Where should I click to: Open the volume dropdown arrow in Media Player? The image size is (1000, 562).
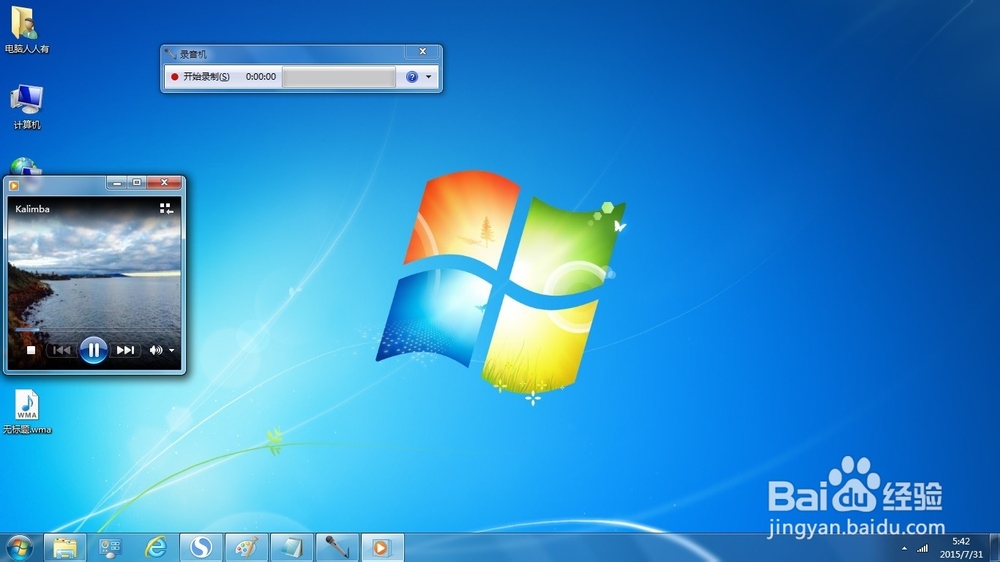click(x=172, y=350)
